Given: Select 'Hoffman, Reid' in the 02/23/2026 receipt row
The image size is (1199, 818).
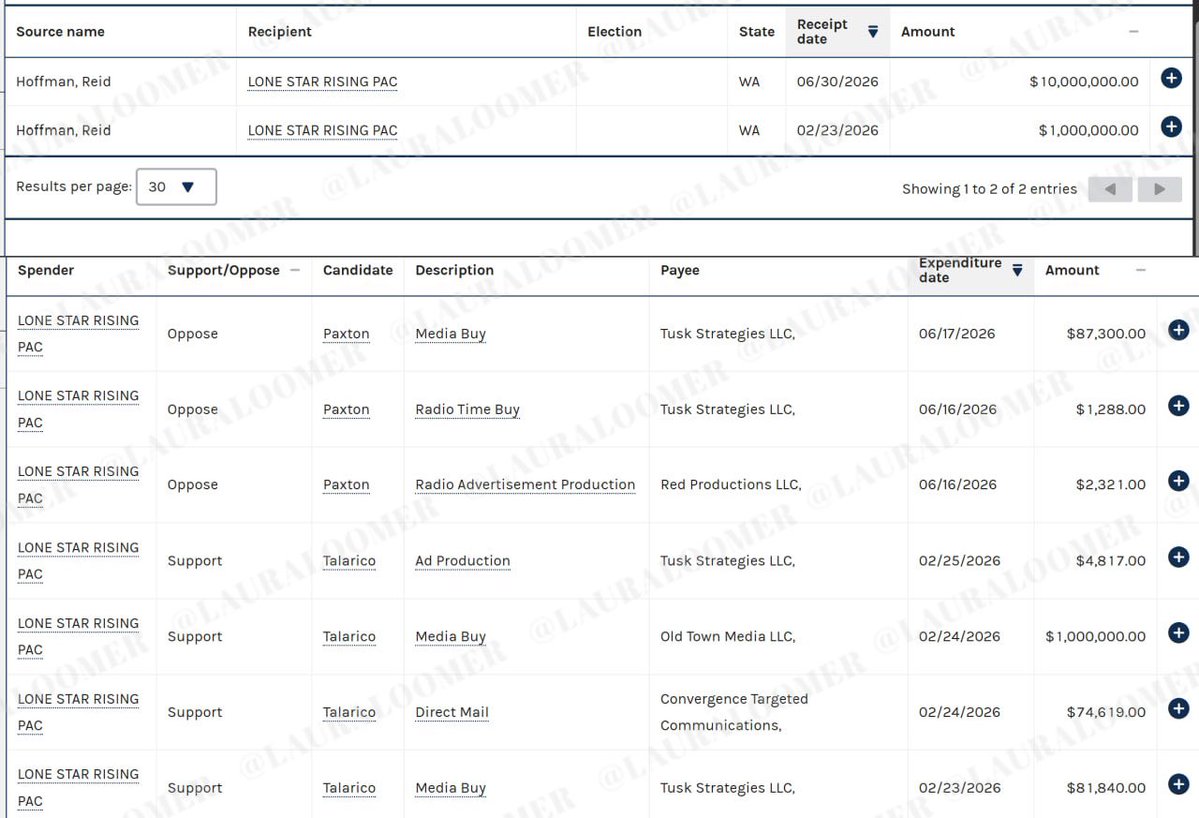Looking at the screenshot, I should click(63, 131).
